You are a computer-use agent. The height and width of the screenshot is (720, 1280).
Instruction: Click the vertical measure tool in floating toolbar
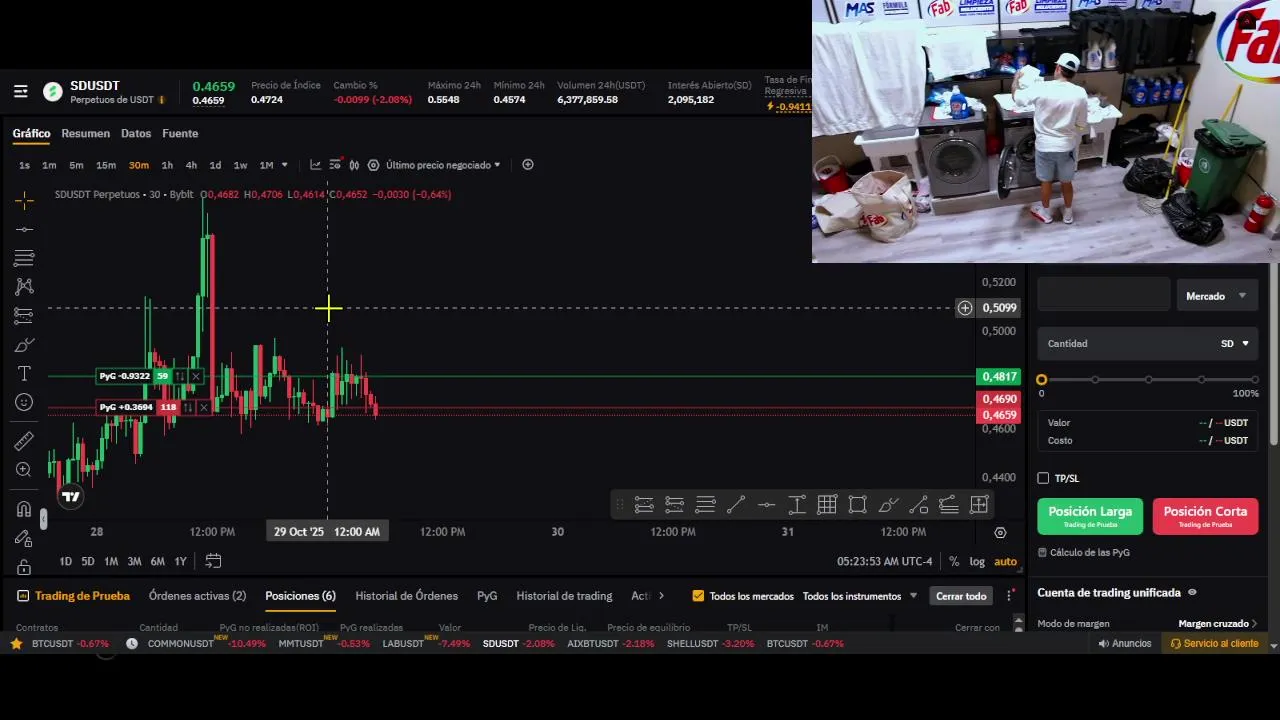(797, 505)
